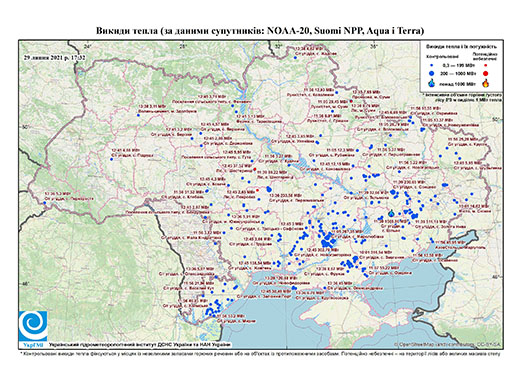520x368 pixels.
Task: Click the institute name text beside the logo
Action: click(140, 345)
